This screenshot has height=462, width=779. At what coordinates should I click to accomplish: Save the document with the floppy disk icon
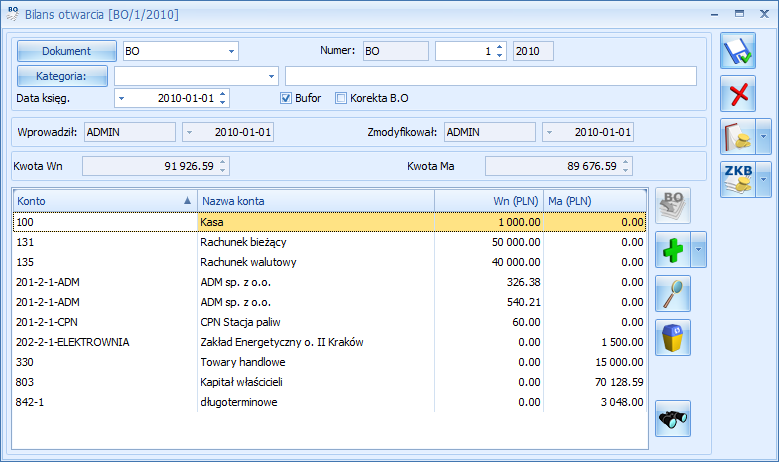(738, 51)
